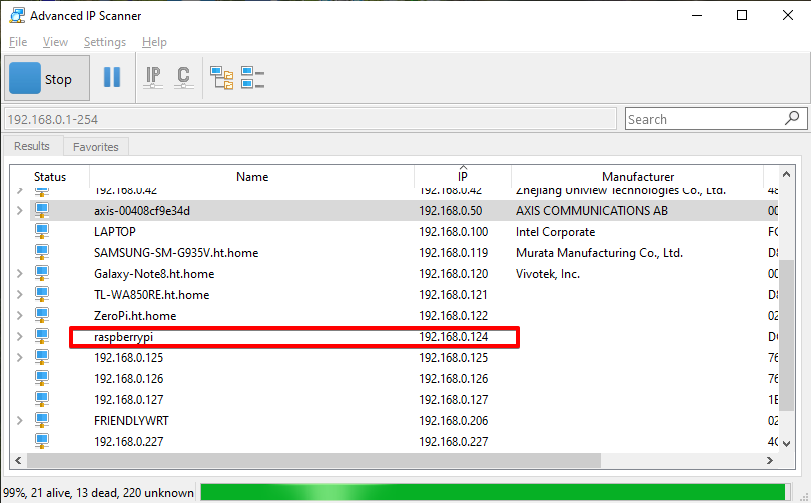
Task: Expand the axis-00408cf9e34d row
Action: click(x=20, y=211)
